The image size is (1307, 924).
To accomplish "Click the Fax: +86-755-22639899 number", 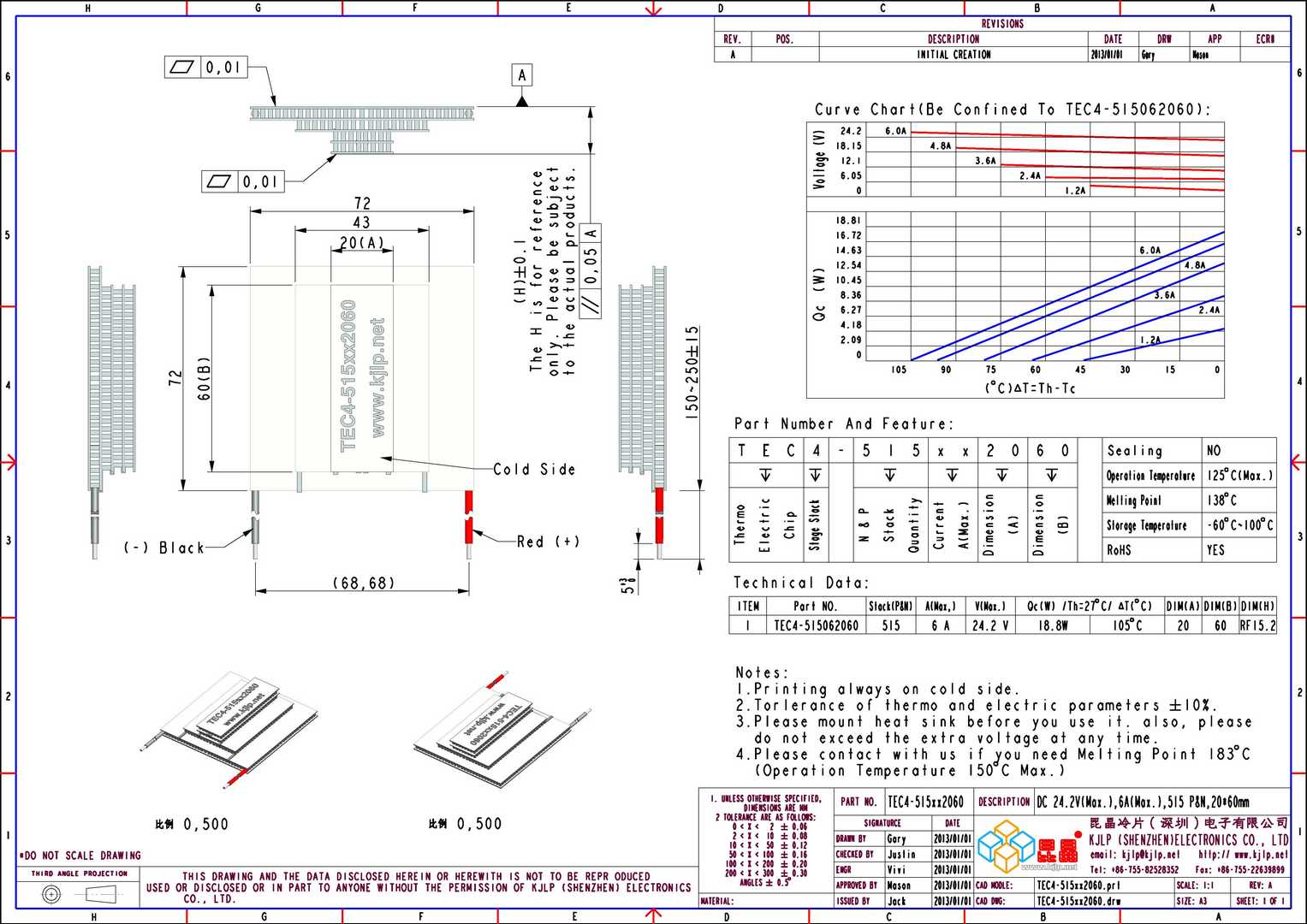I will 1239,869.
